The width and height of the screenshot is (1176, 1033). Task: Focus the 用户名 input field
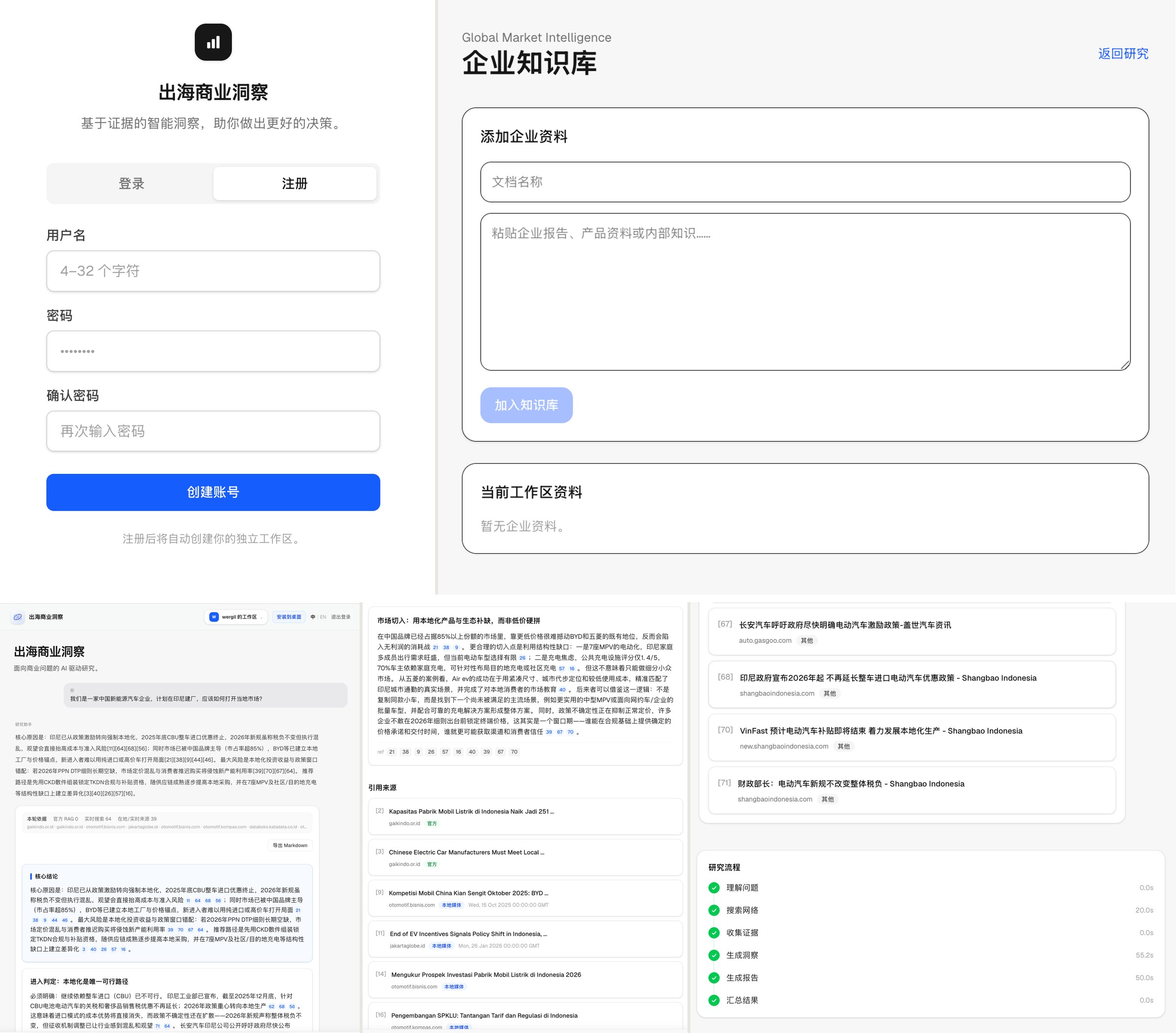coord(213,271)
